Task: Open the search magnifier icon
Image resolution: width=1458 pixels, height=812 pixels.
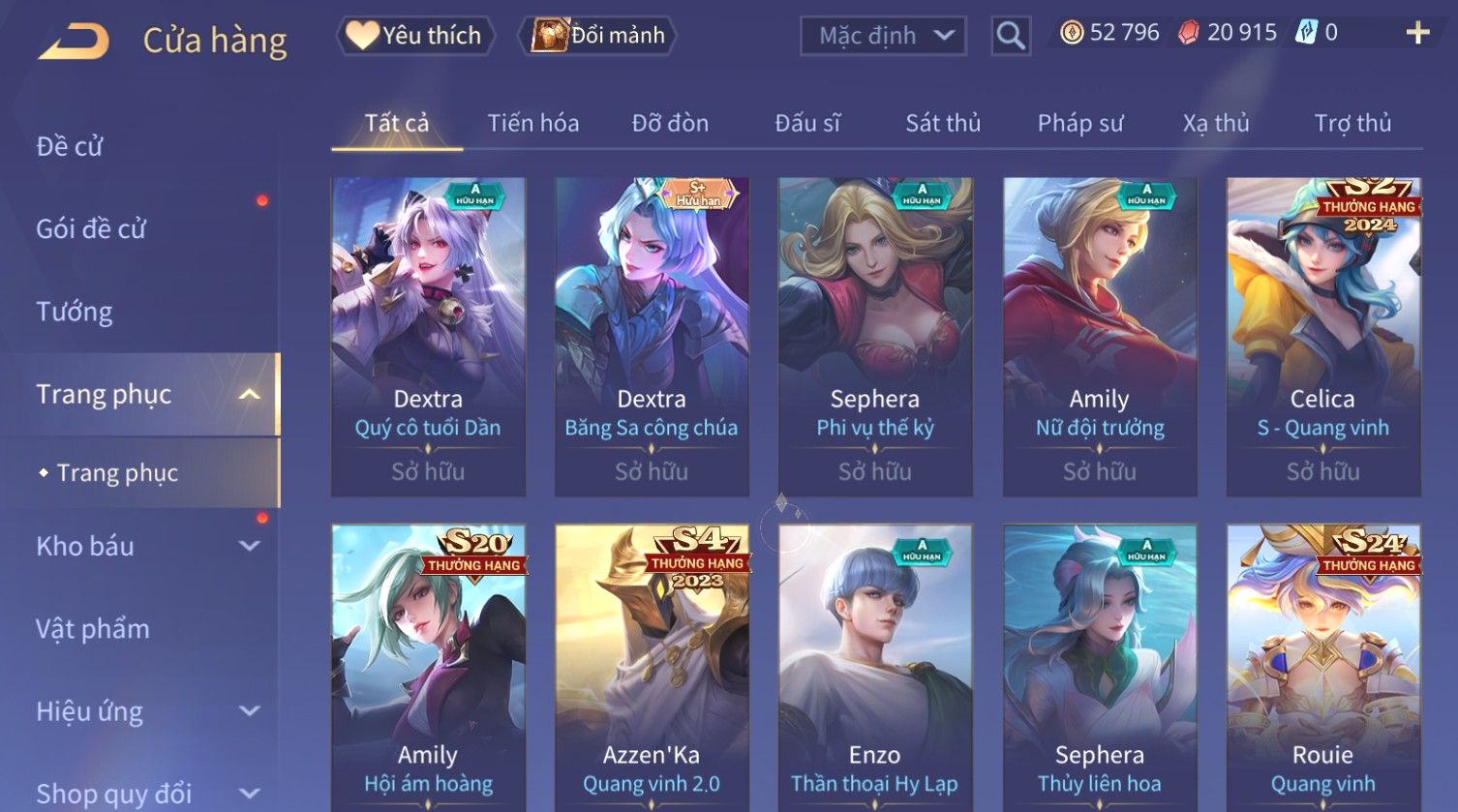Action: tap(1010, 37)
